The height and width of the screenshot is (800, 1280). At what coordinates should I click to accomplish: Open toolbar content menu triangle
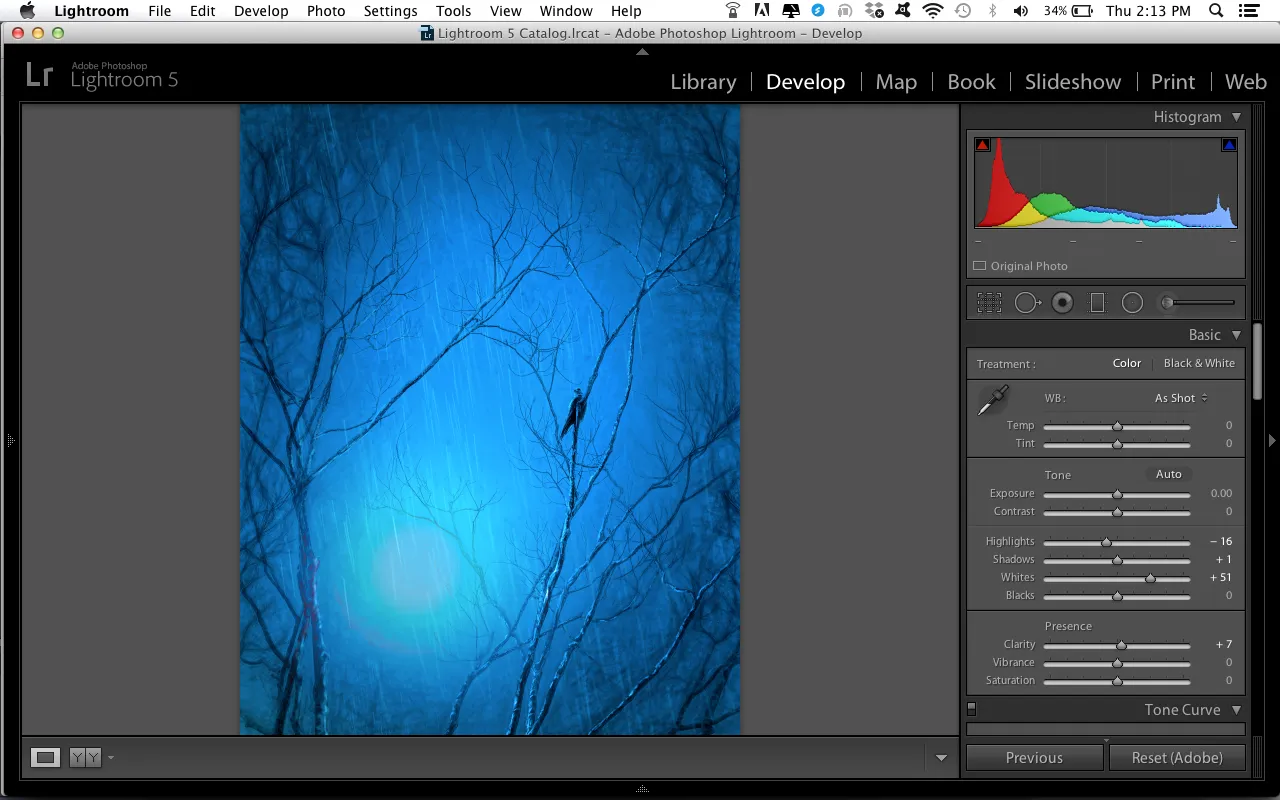point(941,758)
